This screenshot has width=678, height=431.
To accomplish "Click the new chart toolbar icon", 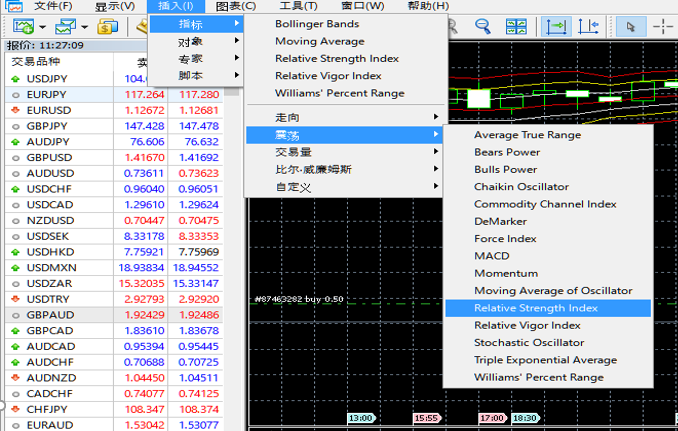I will coord(24,25).
